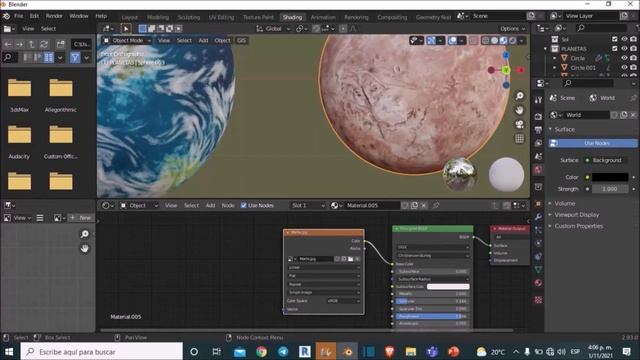
Task: Toggle the camera view icon in viewport
Action: point(519,124)
